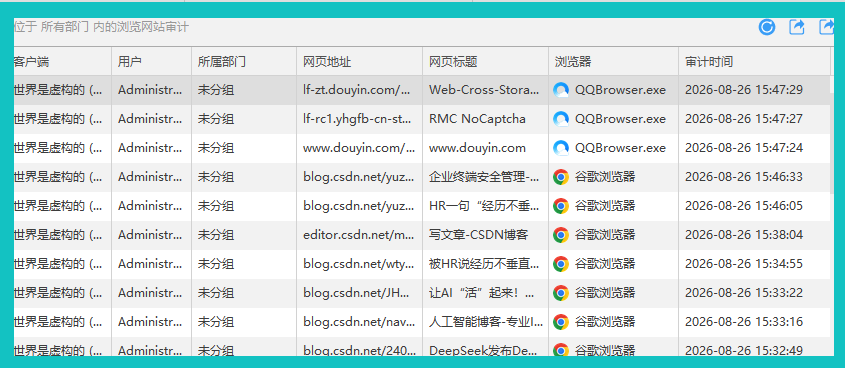Viewport: 845px width, 368px height.
Task: Click the Chrome icon in the 15:33:22 row
Action: tap(561, 294)
